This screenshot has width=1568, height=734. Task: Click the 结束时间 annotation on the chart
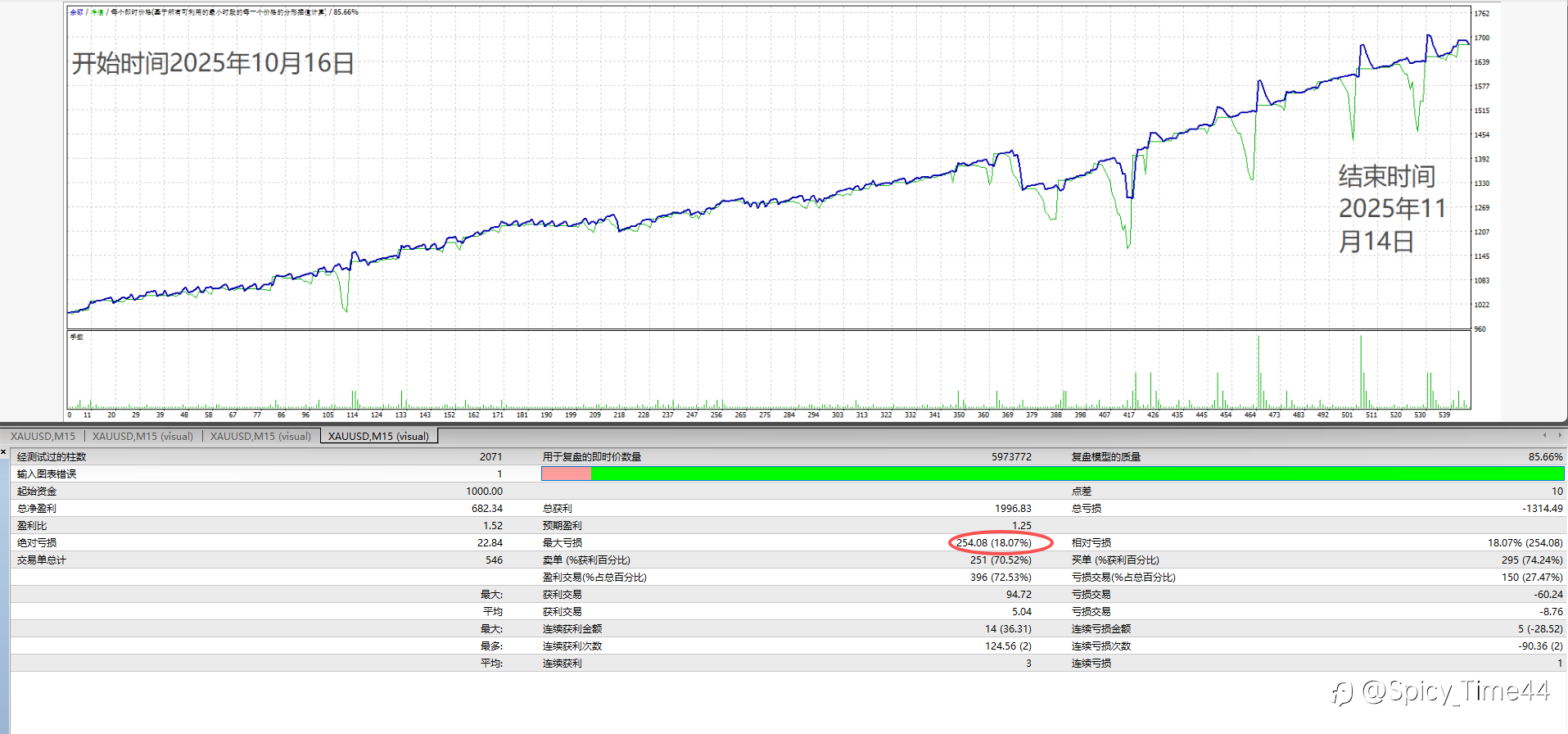click(x=1387, y=176)
